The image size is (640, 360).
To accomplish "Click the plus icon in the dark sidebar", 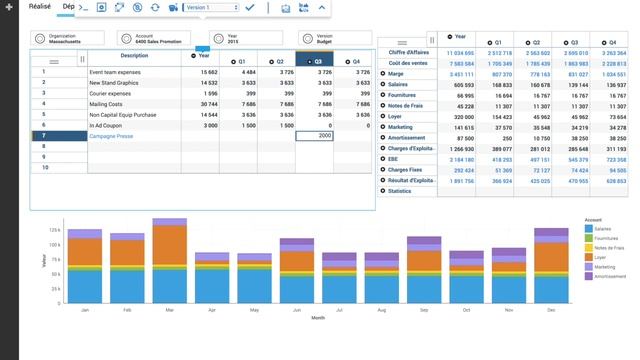I will click(x=9, y=7).
